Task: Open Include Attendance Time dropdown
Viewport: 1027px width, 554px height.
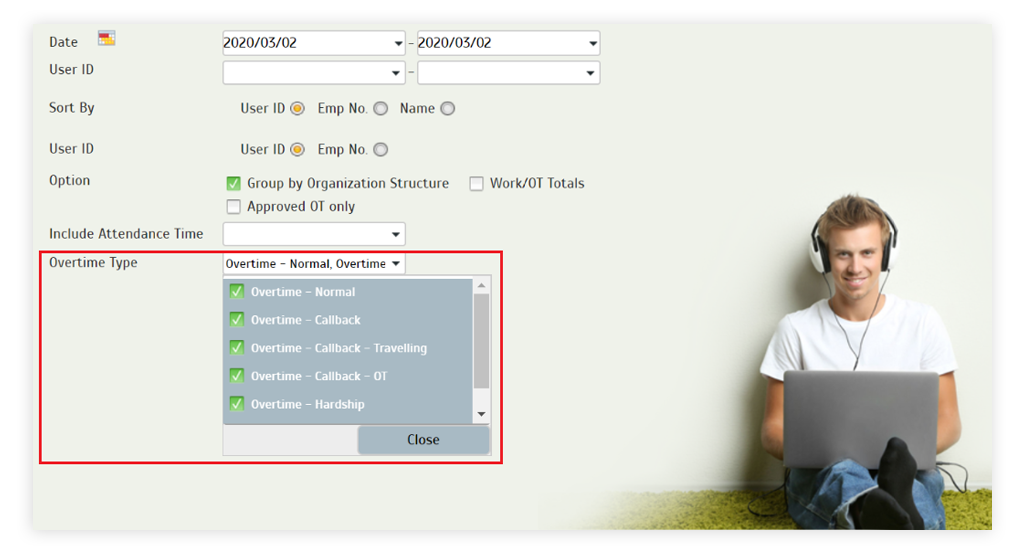Action: coord(314,234)
